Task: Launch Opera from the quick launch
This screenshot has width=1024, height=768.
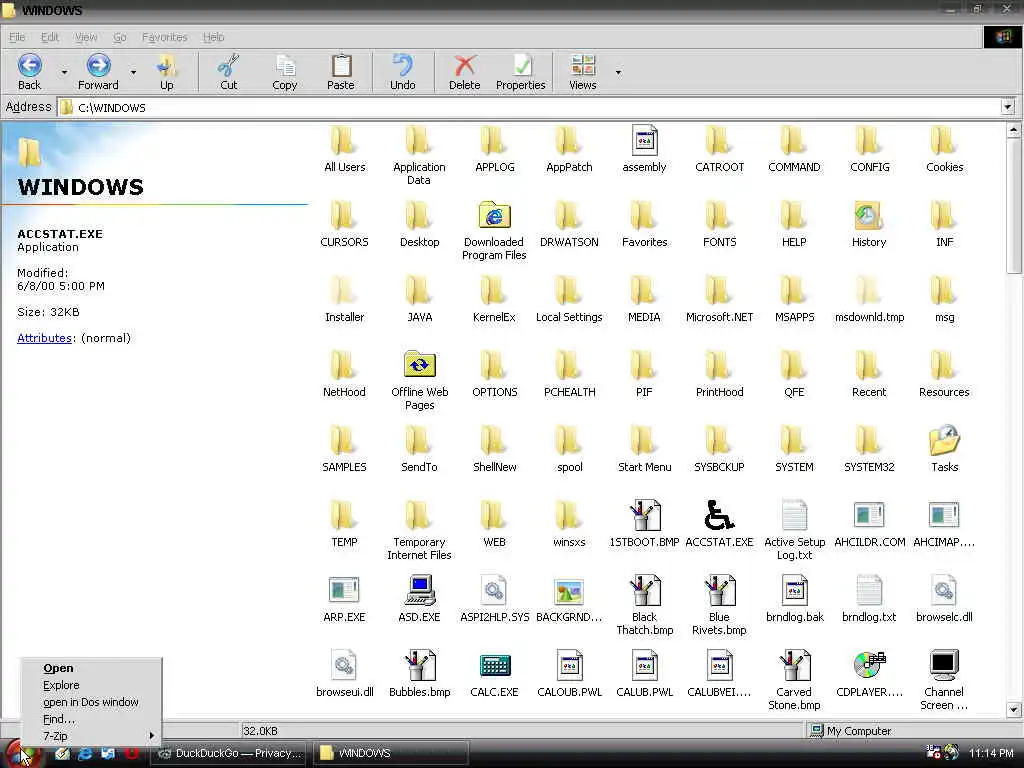Action: tap(131, 754)
